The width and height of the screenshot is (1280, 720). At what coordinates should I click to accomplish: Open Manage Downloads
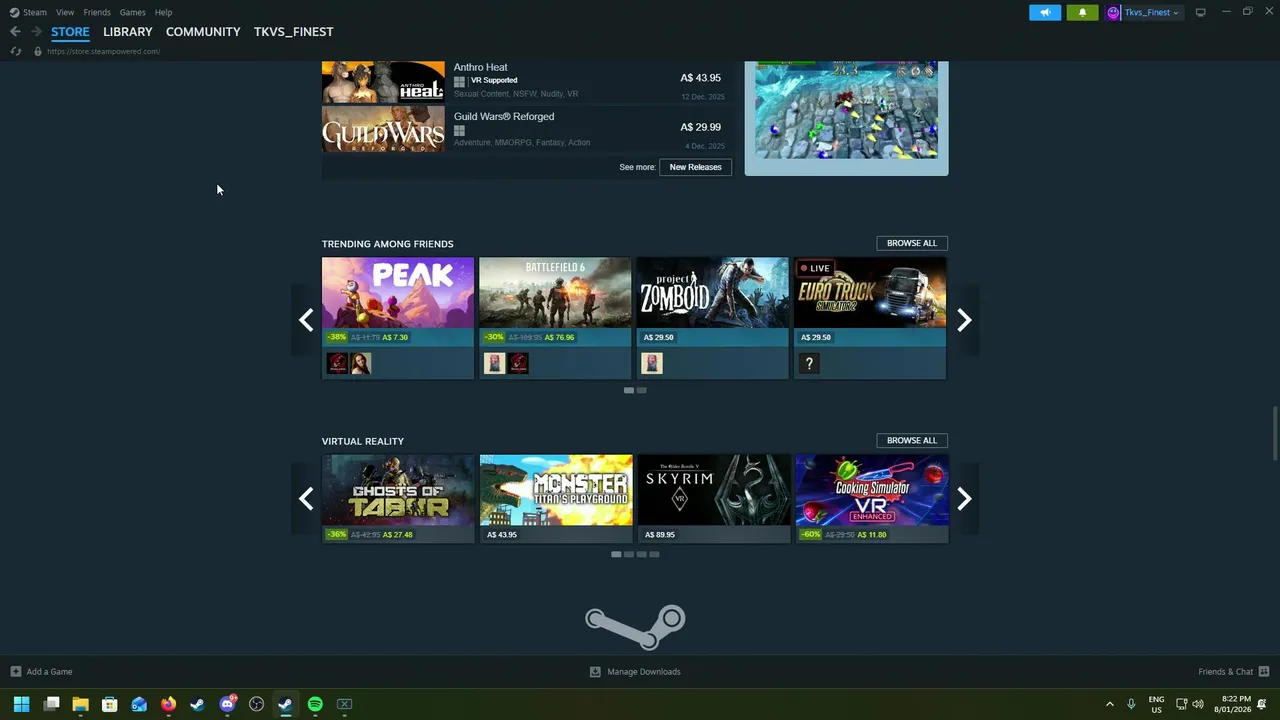point(644,672)
